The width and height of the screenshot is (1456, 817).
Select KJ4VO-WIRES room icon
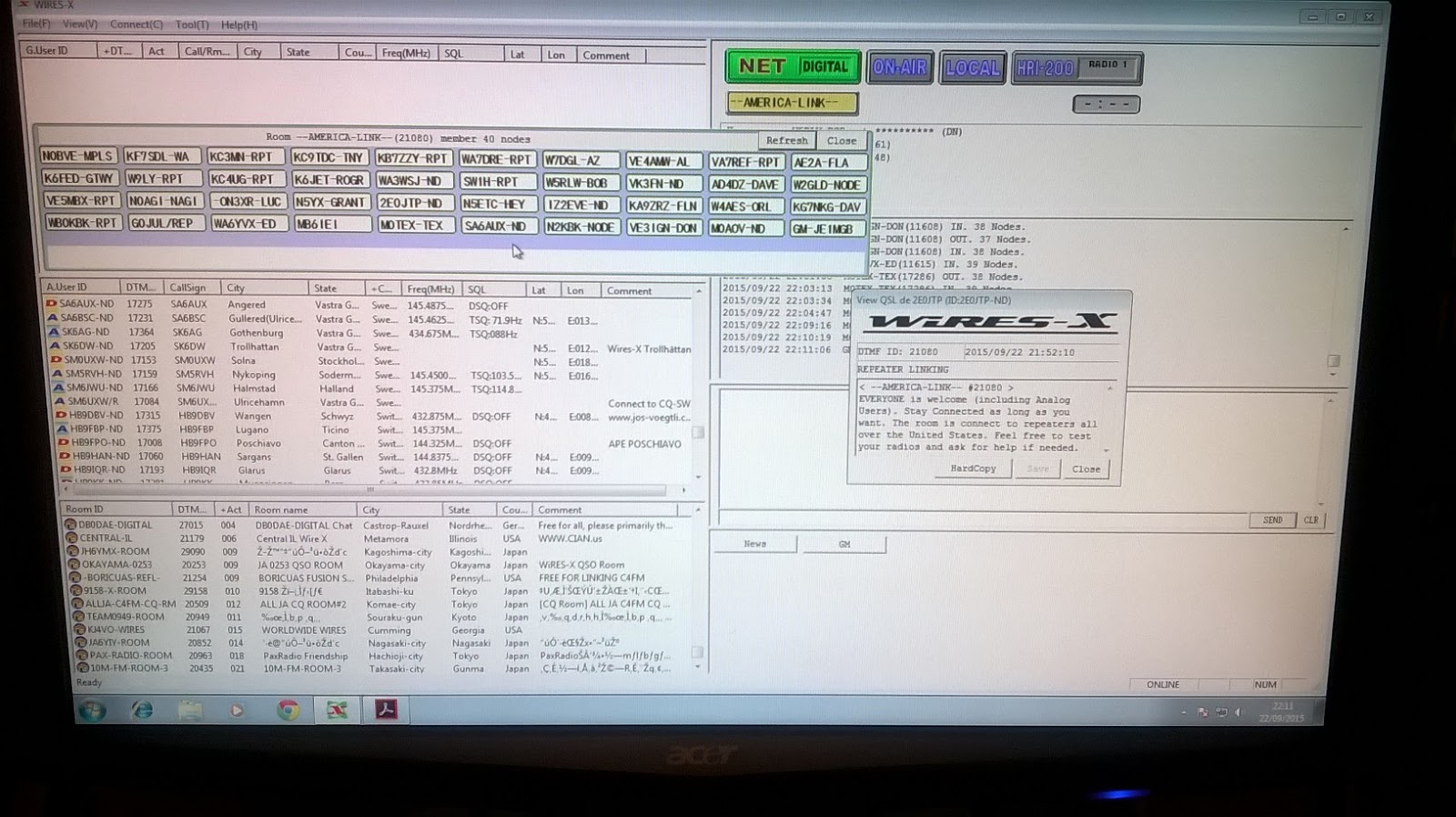(x=80, y=630)
